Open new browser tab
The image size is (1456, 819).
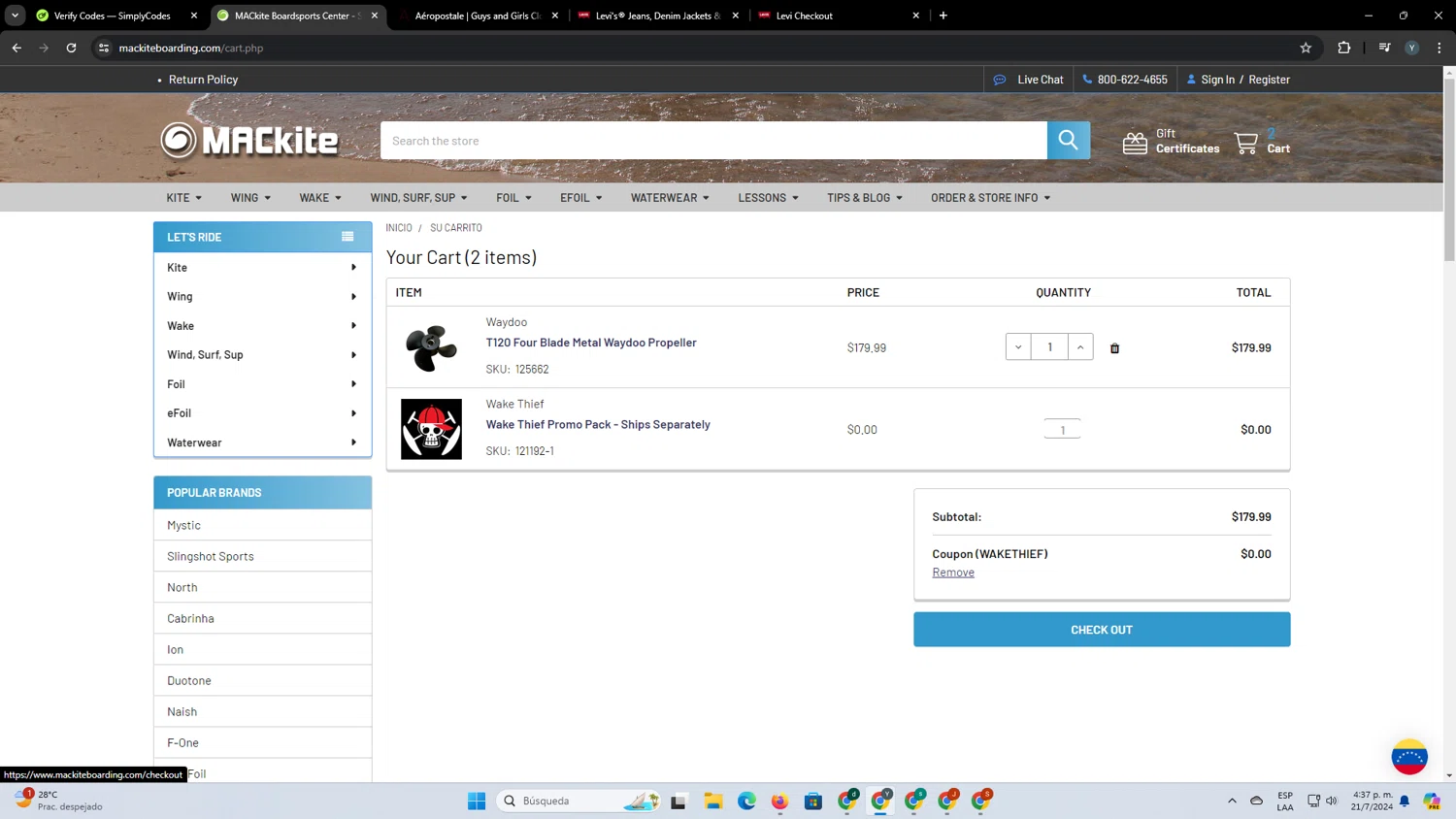click(943, 16)
